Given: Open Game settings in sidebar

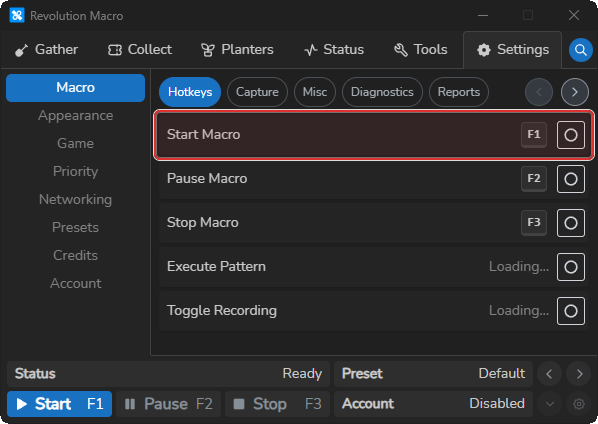Looking at the screenshot, I should pos(76,143).
